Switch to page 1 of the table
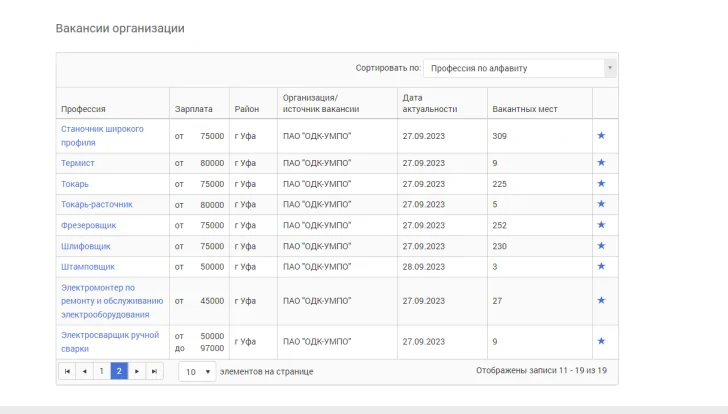 click(101, 371)
